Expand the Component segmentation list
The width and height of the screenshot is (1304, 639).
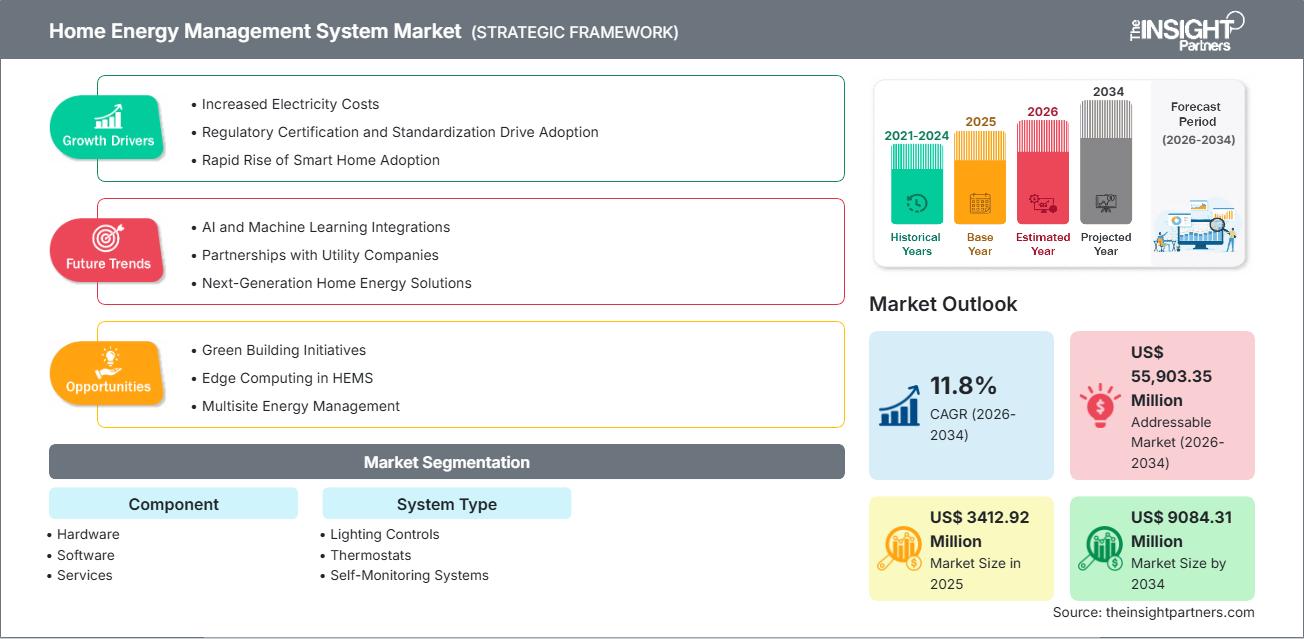173,504
